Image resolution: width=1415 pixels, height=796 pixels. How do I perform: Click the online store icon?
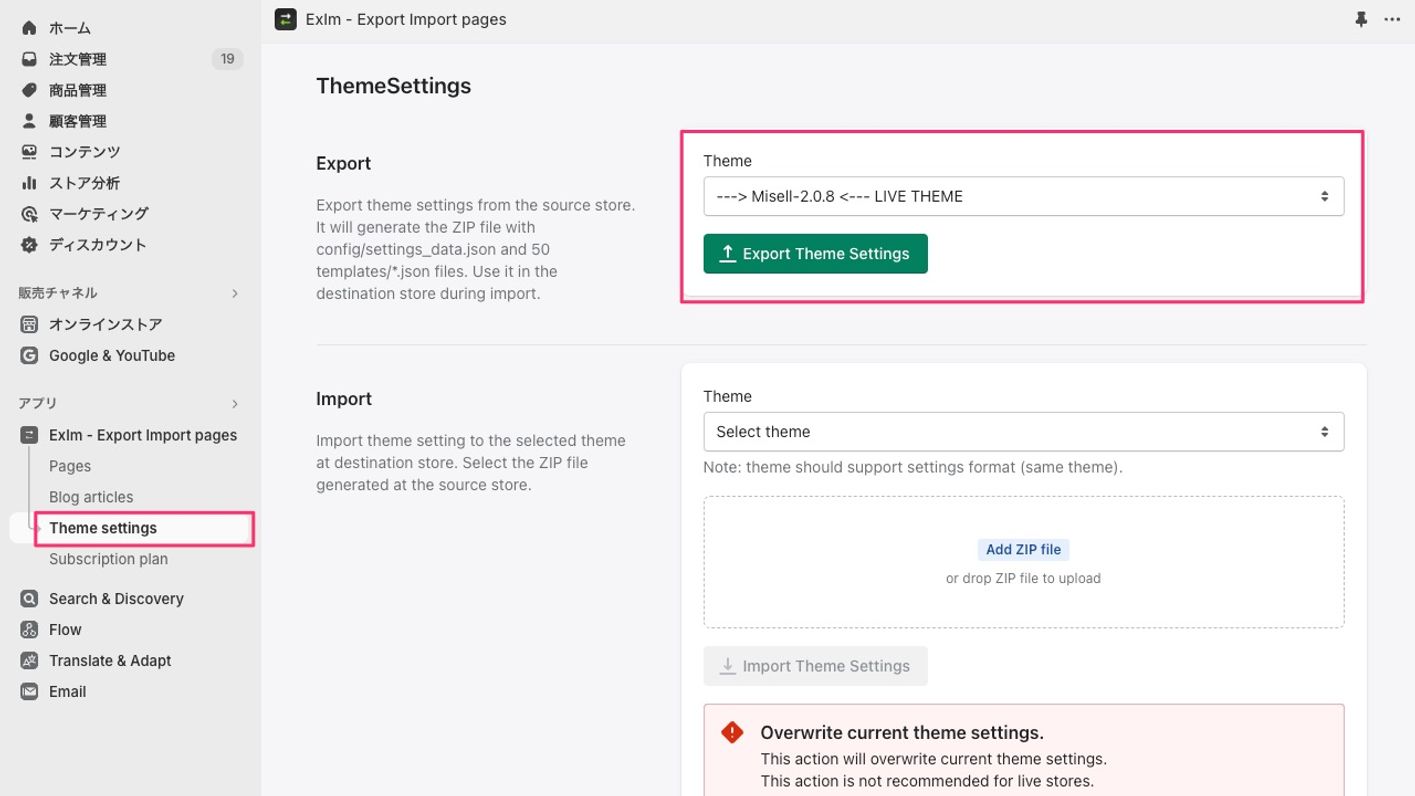29,324
